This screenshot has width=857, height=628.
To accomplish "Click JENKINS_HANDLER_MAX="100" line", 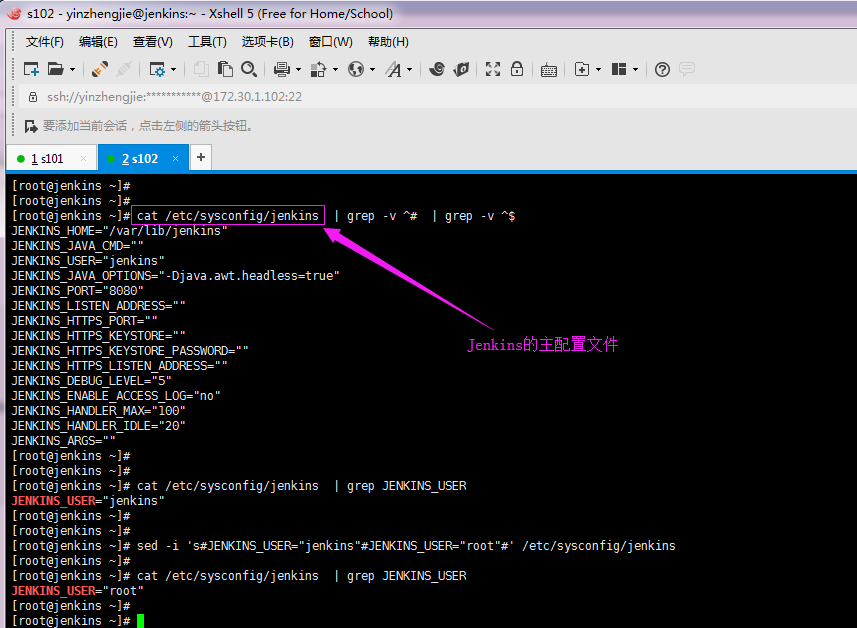I will point(98,411).
